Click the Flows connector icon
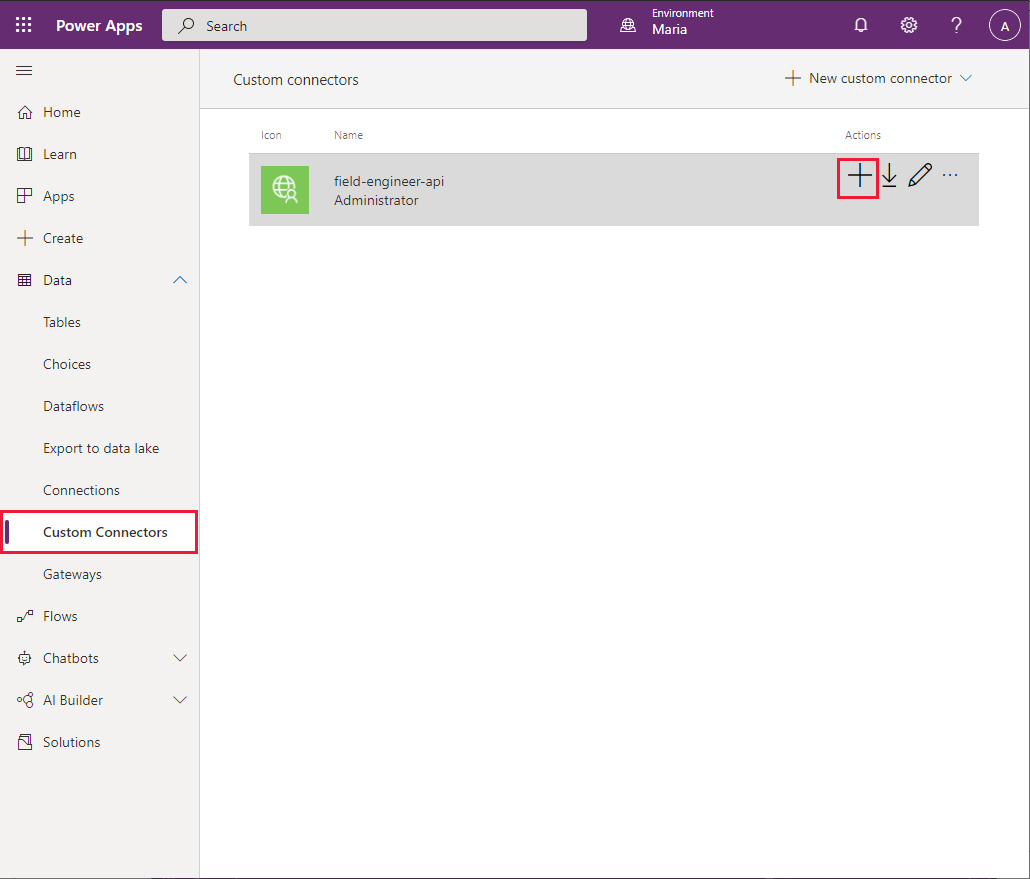The height and width of the screenshot is (879, 1030). click(25, 616)
